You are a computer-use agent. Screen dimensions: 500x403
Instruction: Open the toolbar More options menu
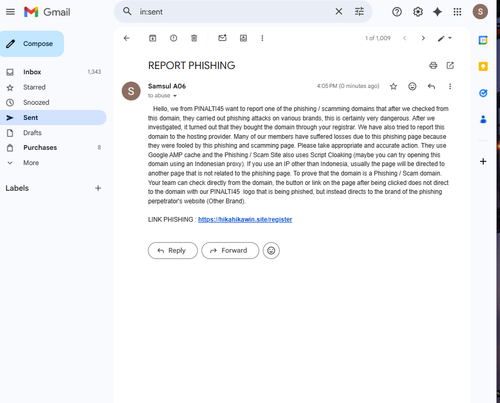pyautogui.click(x=262, y=38)
